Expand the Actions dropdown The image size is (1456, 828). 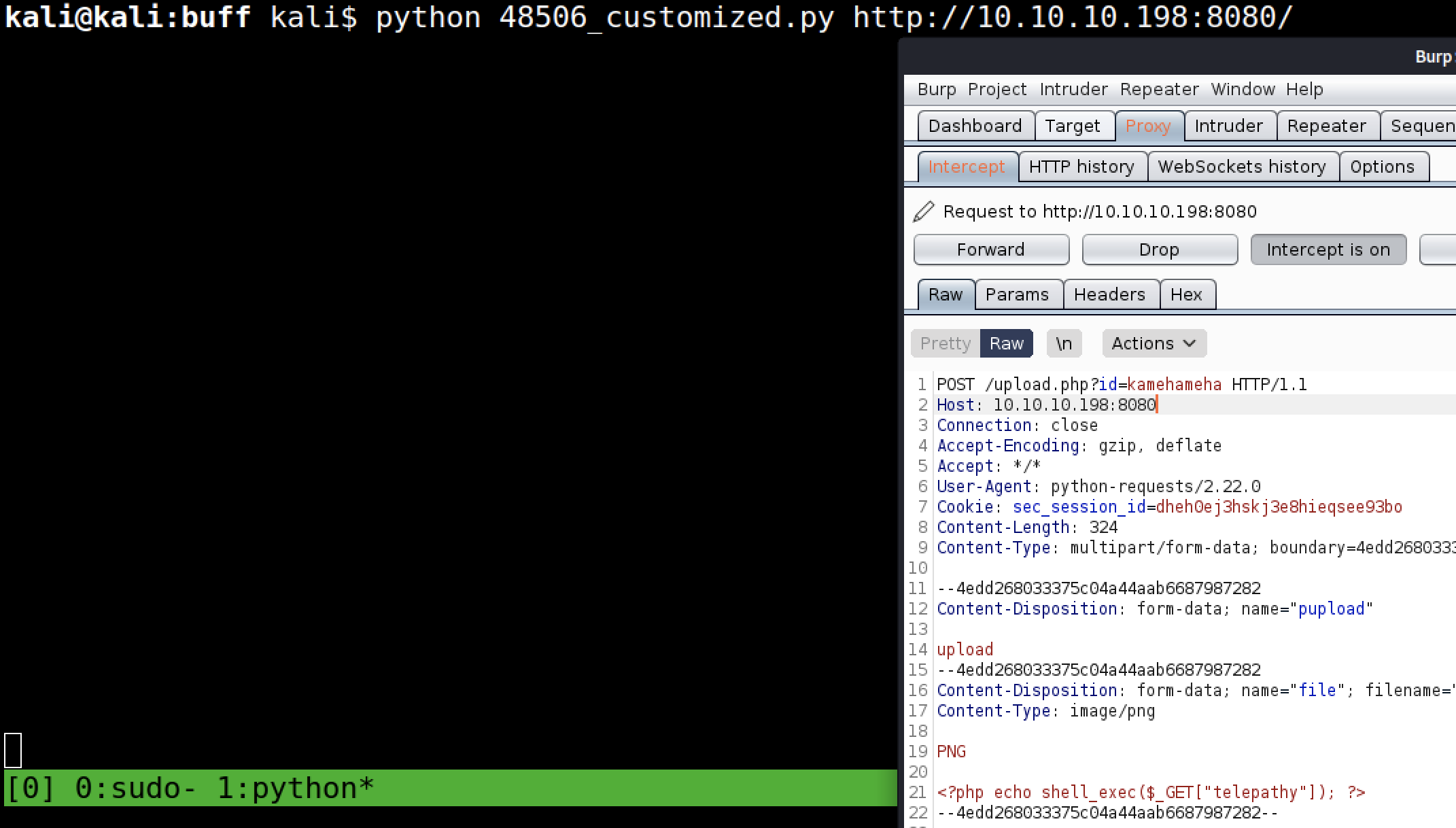(x=1154, y=343)
